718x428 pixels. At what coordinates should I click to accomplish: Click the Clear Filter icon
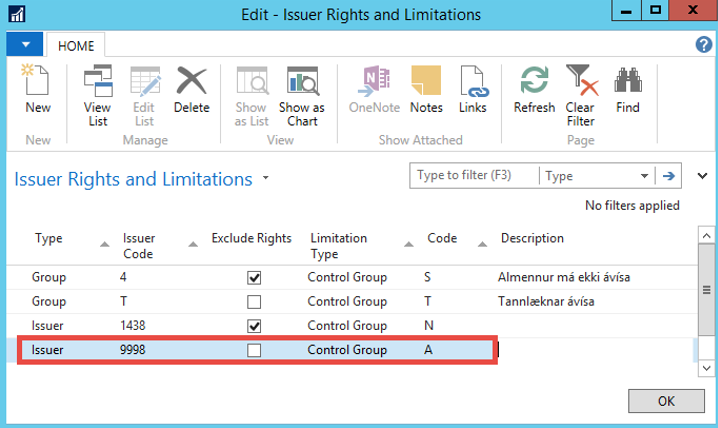[580, 90]
